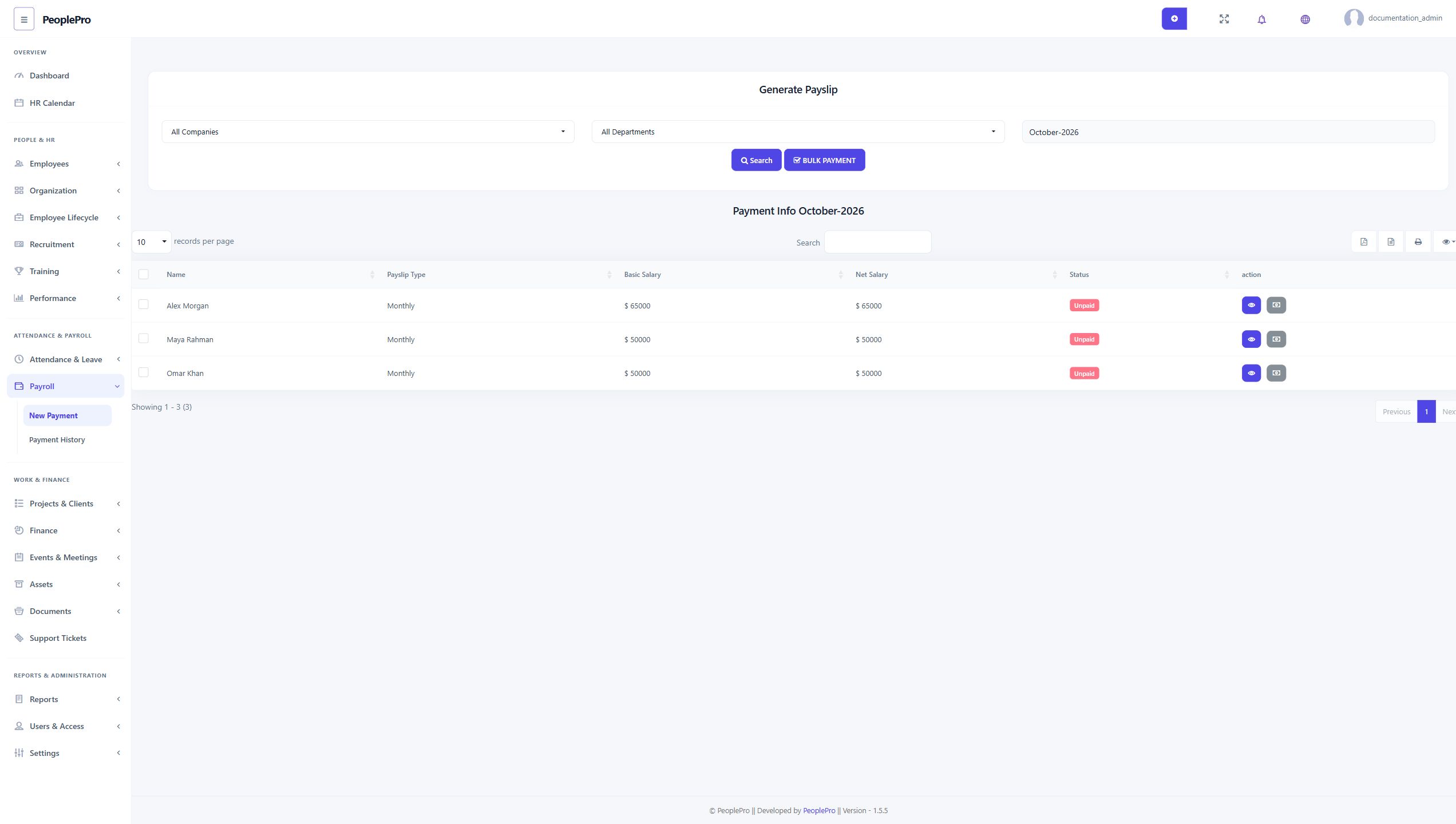Enter fullscreen with the expand icon
This screenshot has height=824, width=1456.
pyautogui.click(x=1224, y=19)
